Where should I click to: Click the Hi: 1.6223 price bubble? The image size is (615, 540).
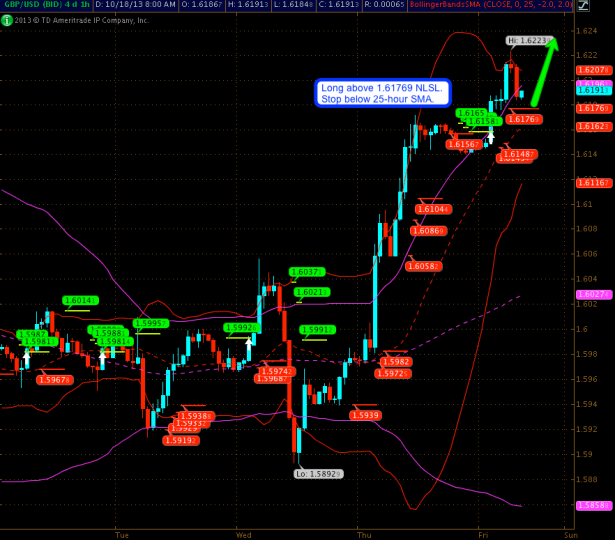(x=527, y=41)
